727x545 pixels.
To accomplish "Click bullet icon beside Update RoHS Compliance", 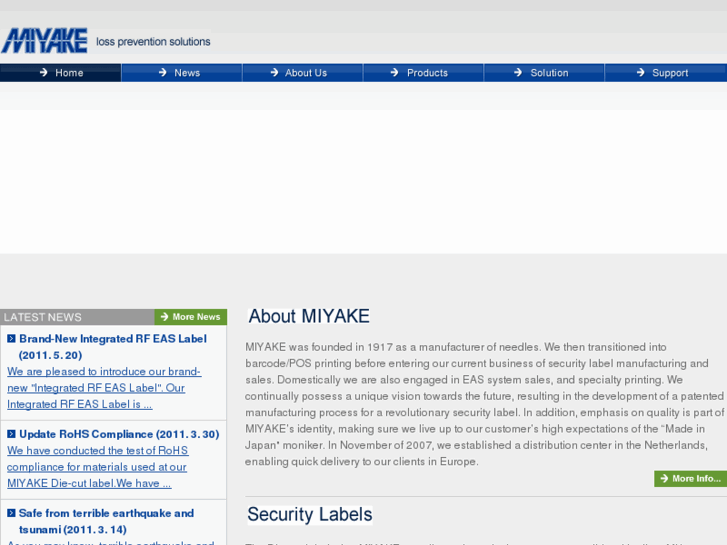I will coord(12,434).
